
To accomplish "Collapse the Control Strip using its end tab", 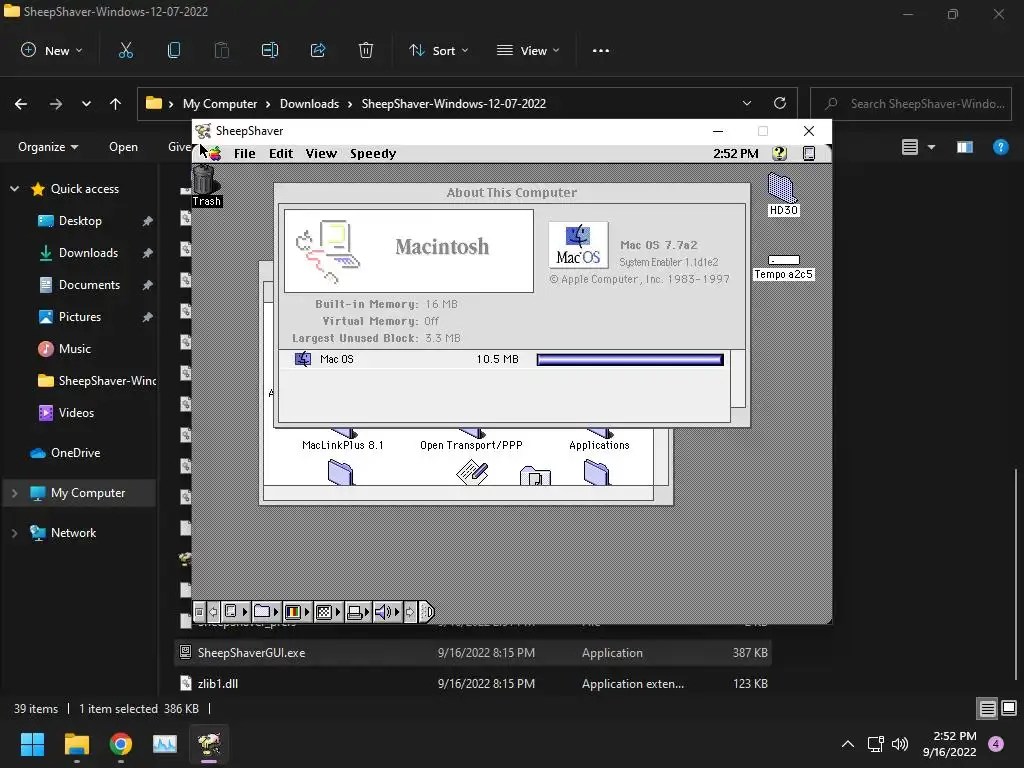I will 426,612.
